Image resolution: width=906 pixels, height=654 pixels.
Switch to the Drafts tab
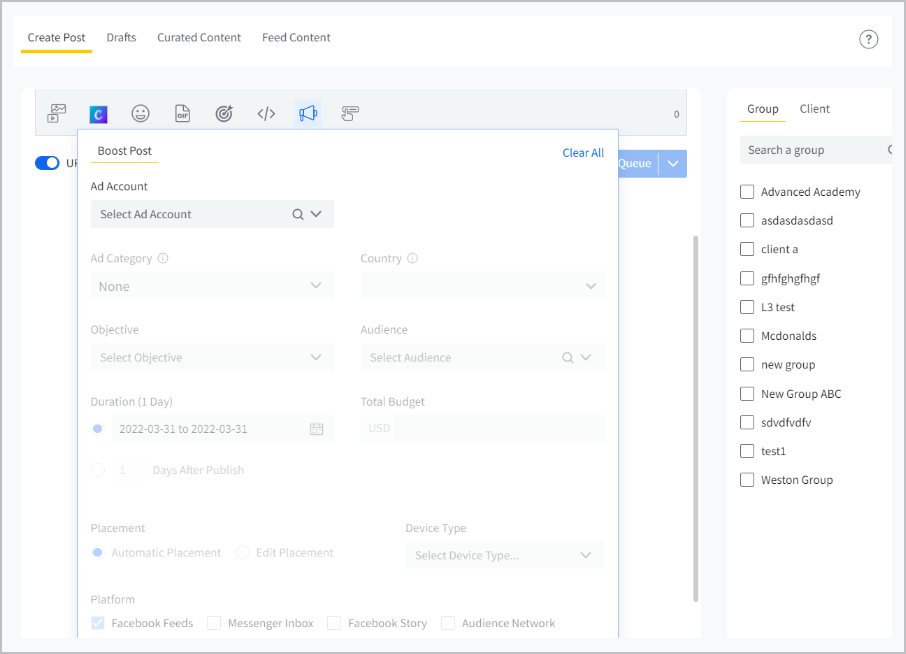tap(121, 38)
